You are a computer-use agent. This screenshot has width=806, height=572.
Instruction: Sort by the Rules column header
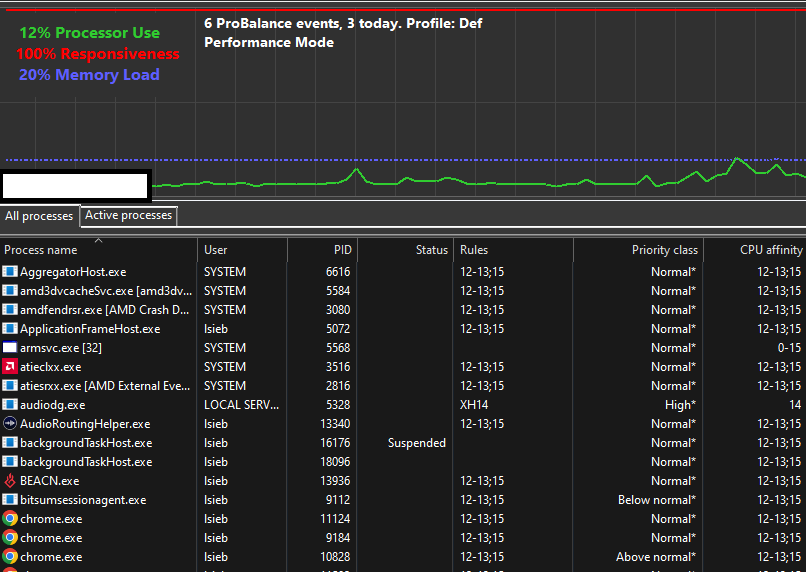(513, 250)
